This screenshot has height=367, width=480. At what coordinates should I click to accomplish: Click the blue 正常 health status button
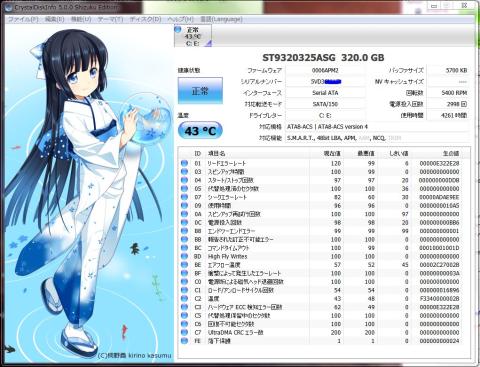[x=200, y=91]
